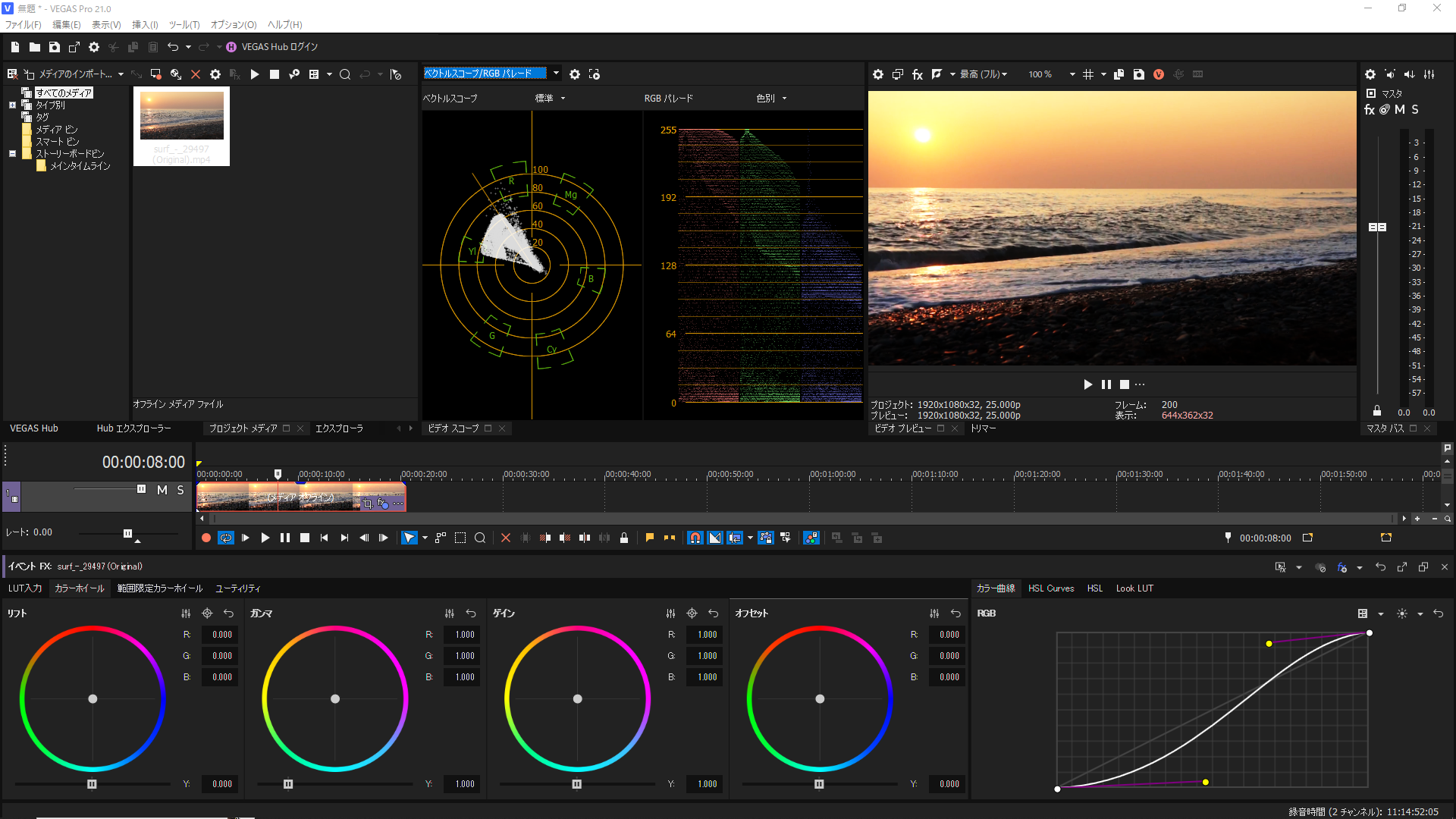Open the ツール(T) menu
This screenshot has height=819, width=1456.
point(184,25)
